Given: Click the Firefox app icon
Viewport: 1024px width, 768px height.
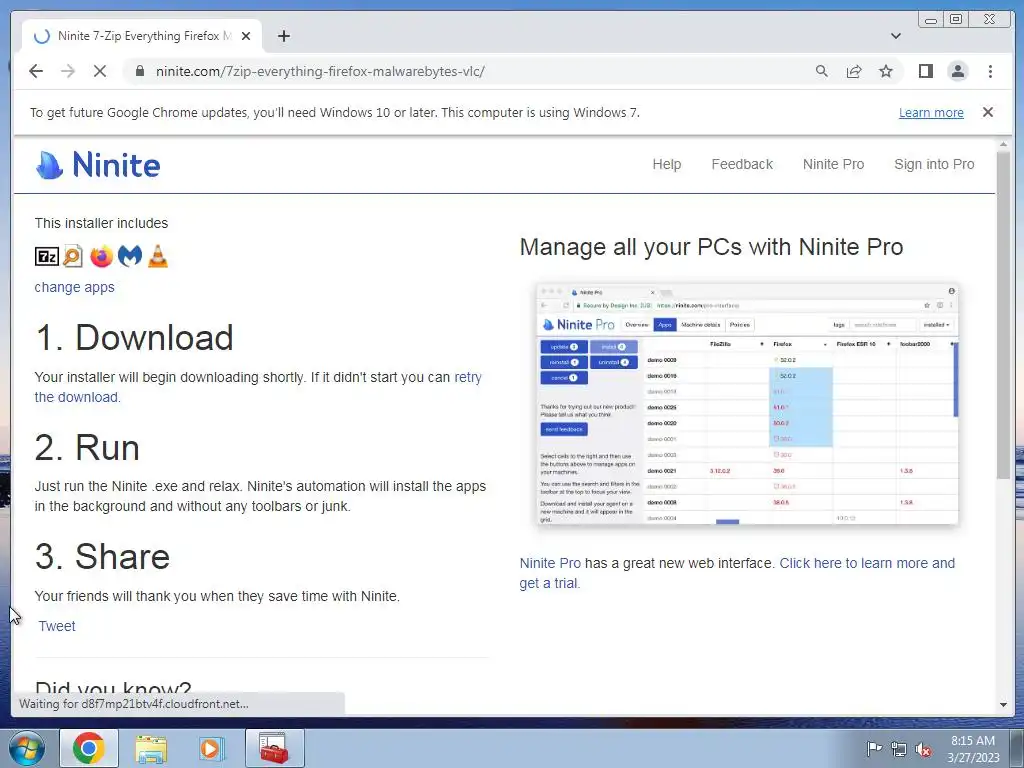Looking at the screenshot, I should [x=101, y=257].
